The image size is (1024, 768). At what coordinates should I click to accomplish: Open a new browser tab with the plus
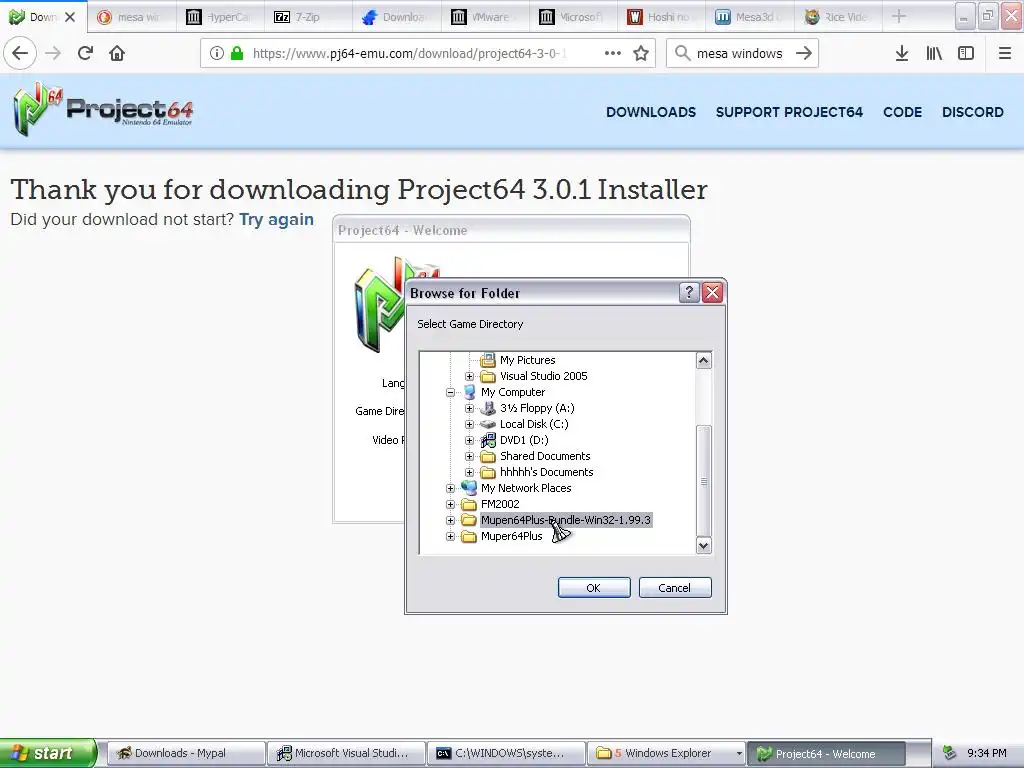coord(899,16)
